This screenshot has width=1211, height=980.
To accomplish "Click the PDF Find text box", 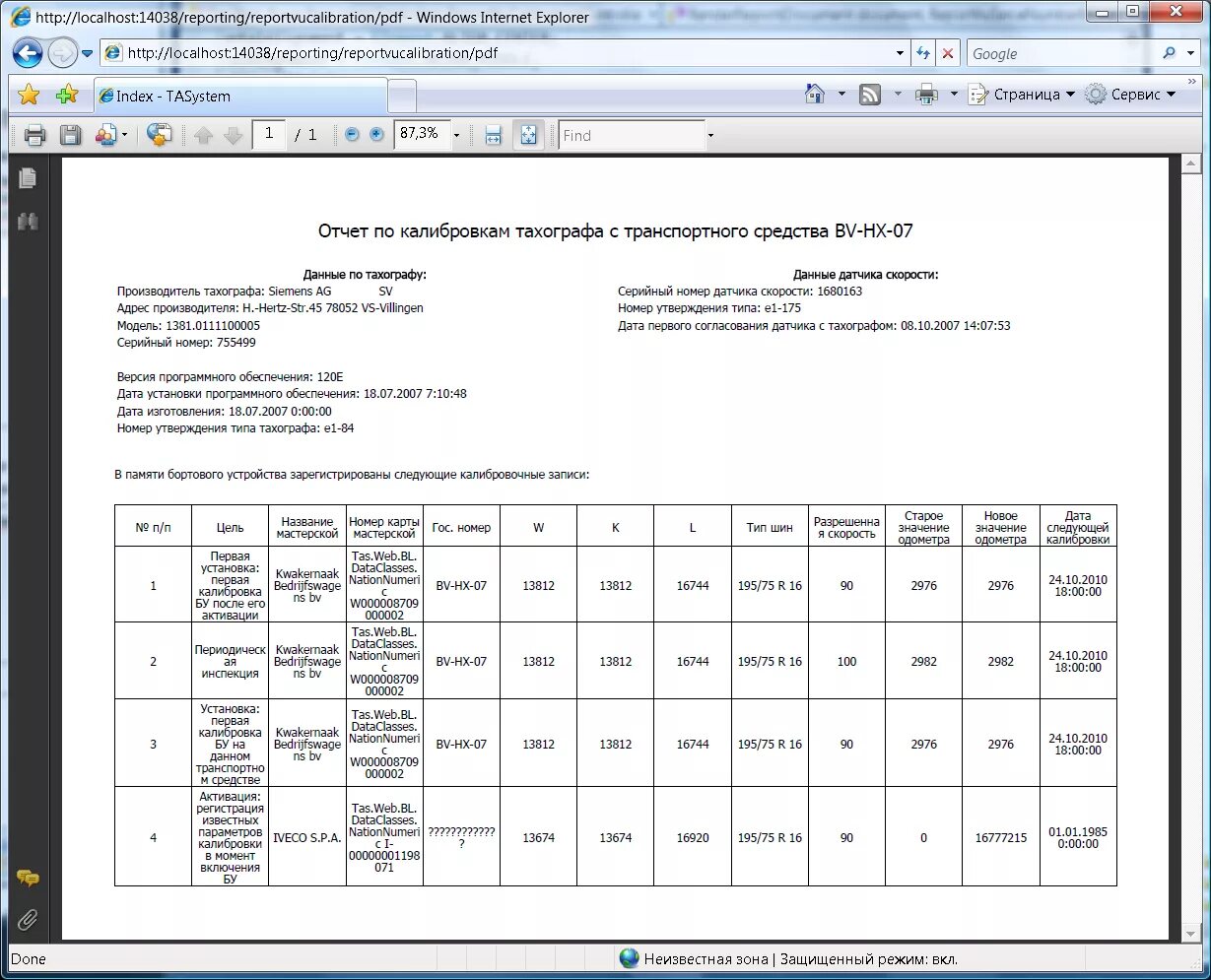I will pos(632,135).
